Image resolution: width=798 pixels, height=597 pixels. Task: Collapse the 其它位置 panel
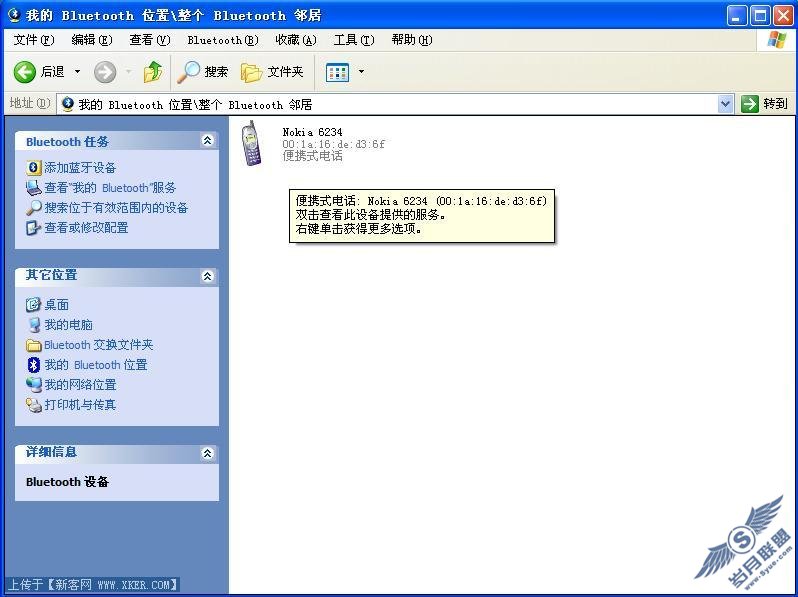pyautogui.click(x=207, y=276)
